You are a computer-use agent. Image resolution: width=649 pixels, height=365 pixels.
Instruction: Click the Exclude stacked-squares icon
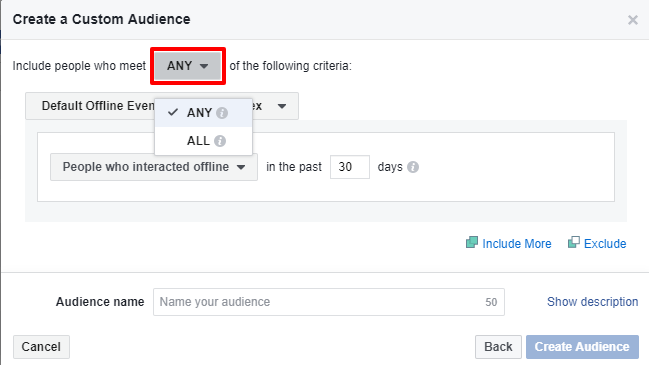click(574, 243)
